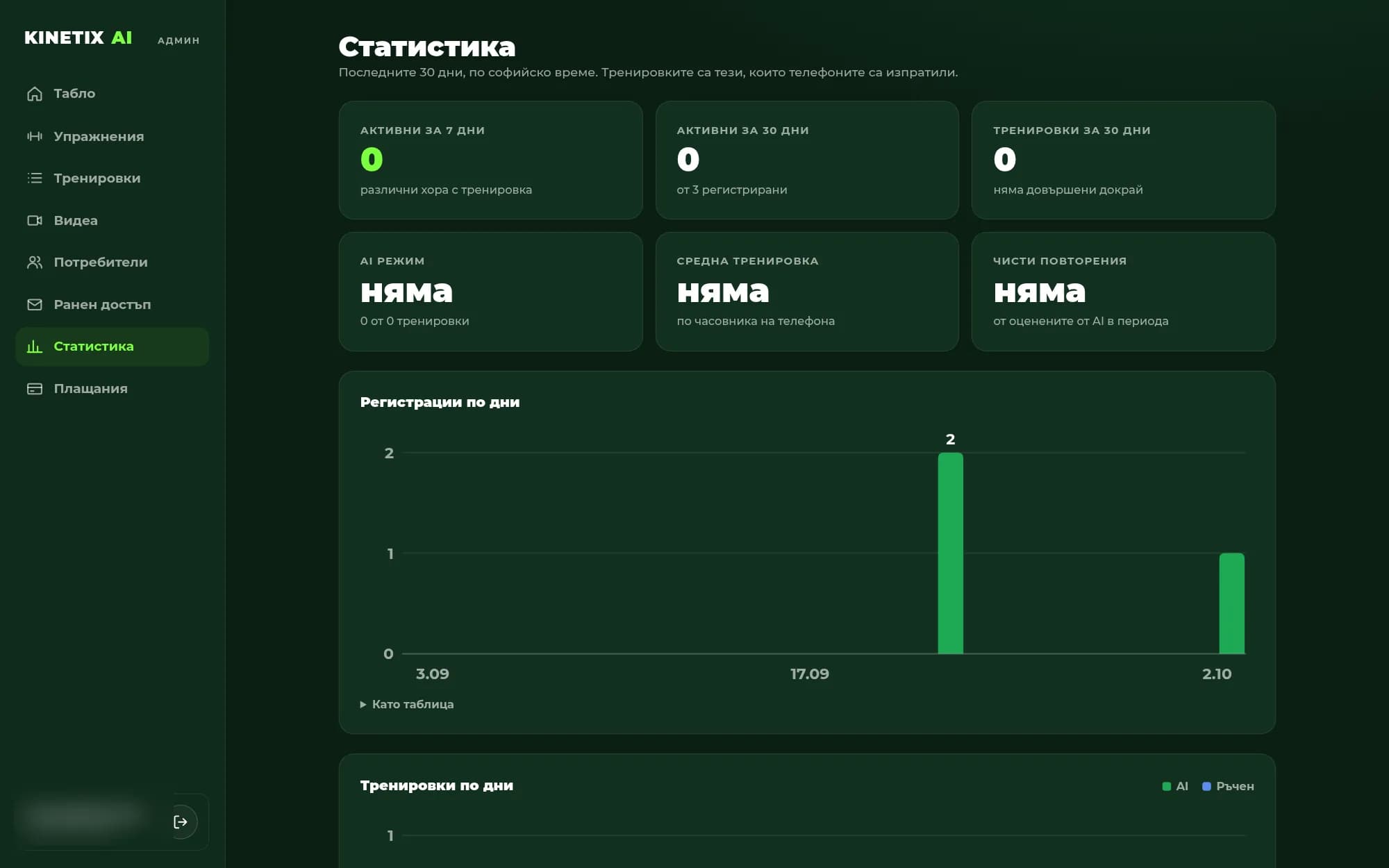The height and width of the screenshot is (868, 1389).
Task: Navigate to Ранен достъп
Action: click(112, 304)
